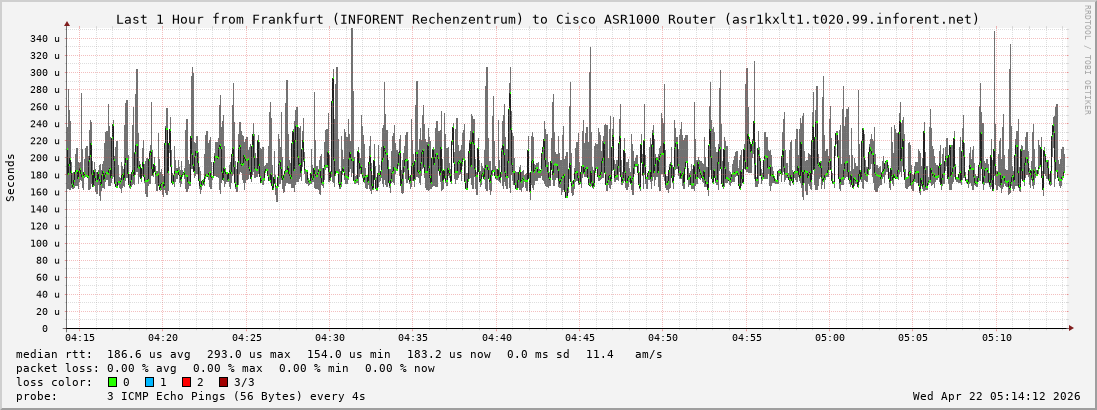This screenshot has height=410, width=1097.
Task: Click the blue loss color swatch for 1
Action: (x=149, y=382)
